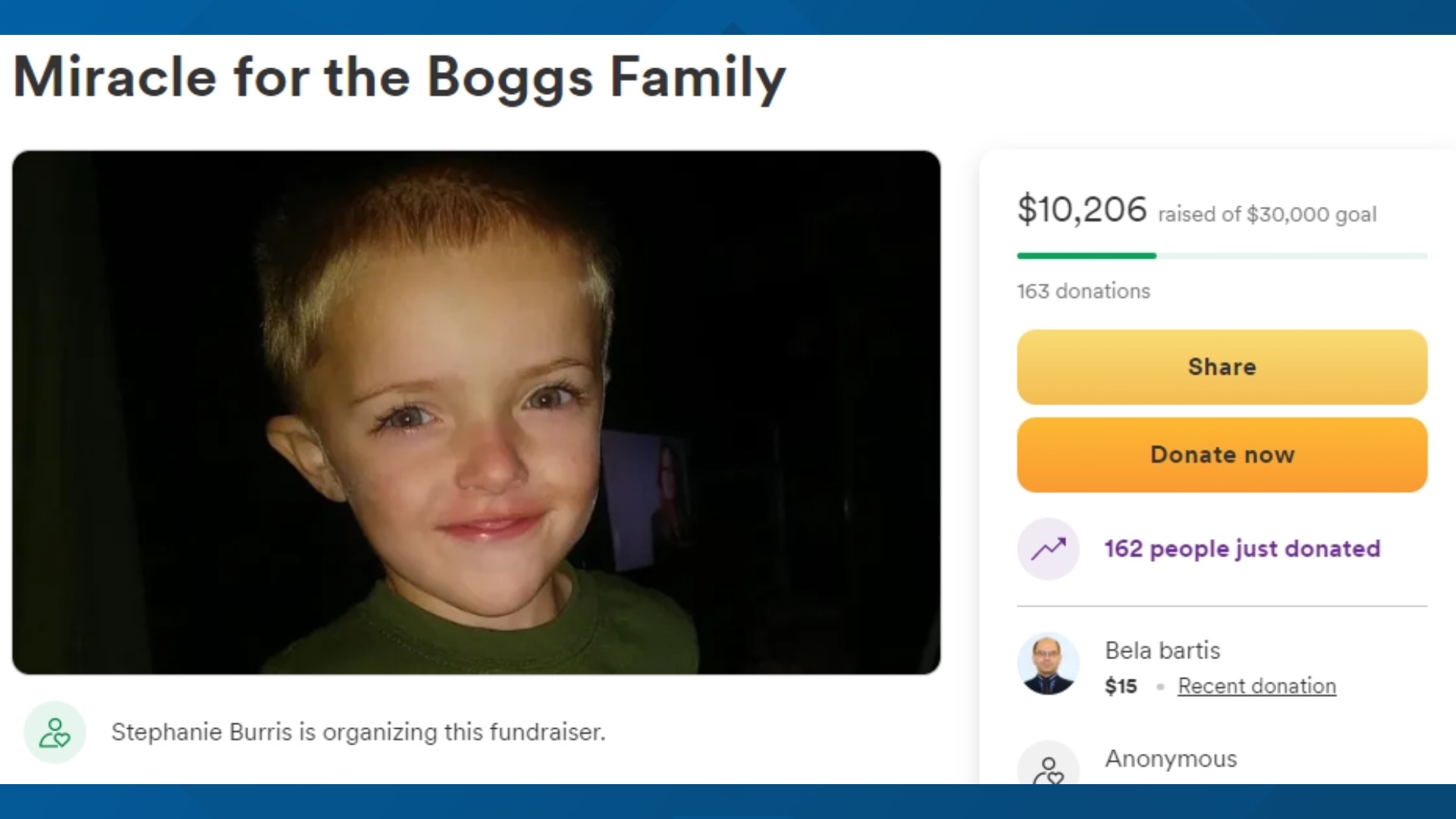Click the $10,206 raised amount
Image resolution: width=1456 pixels, height=819 pixels.
point(1082,209)
